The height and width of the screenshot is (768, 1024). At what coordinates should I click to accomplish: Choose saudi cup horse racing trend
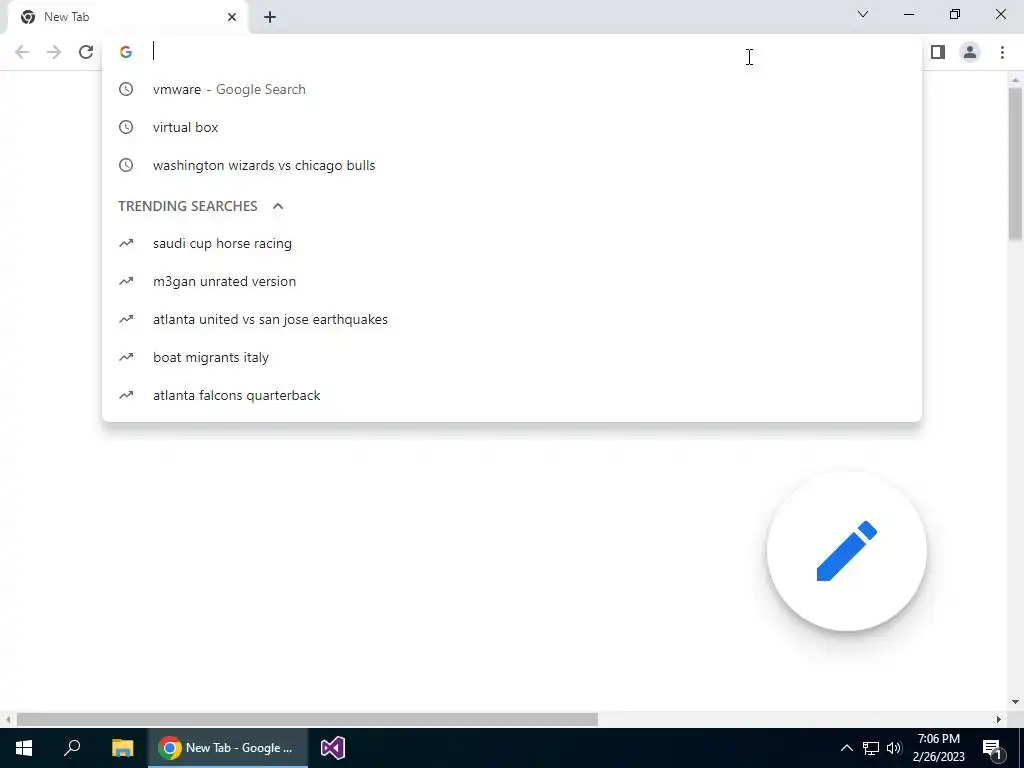[511, 243]
